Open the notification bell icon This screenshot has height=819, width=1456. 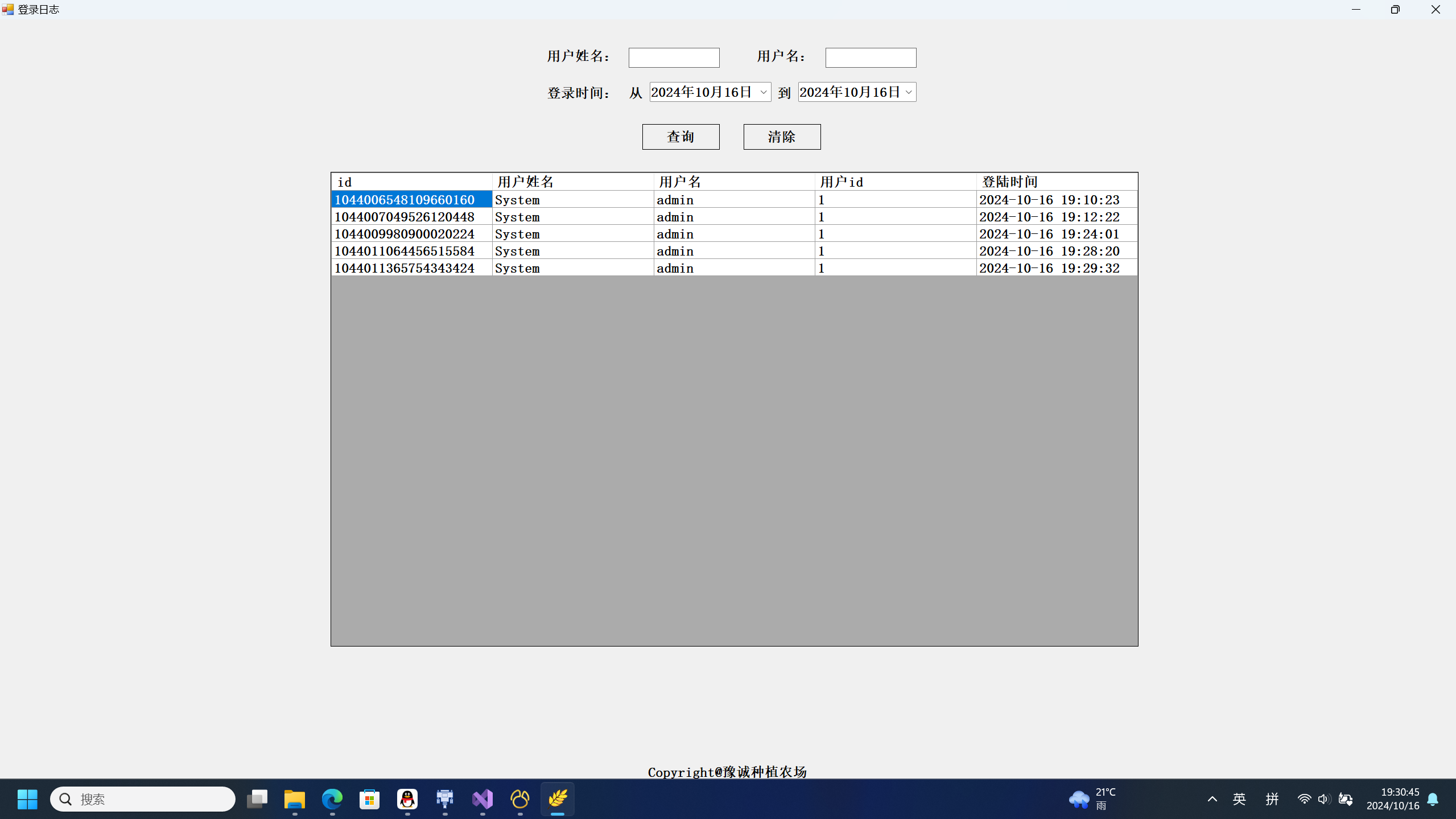point(1433,799)
